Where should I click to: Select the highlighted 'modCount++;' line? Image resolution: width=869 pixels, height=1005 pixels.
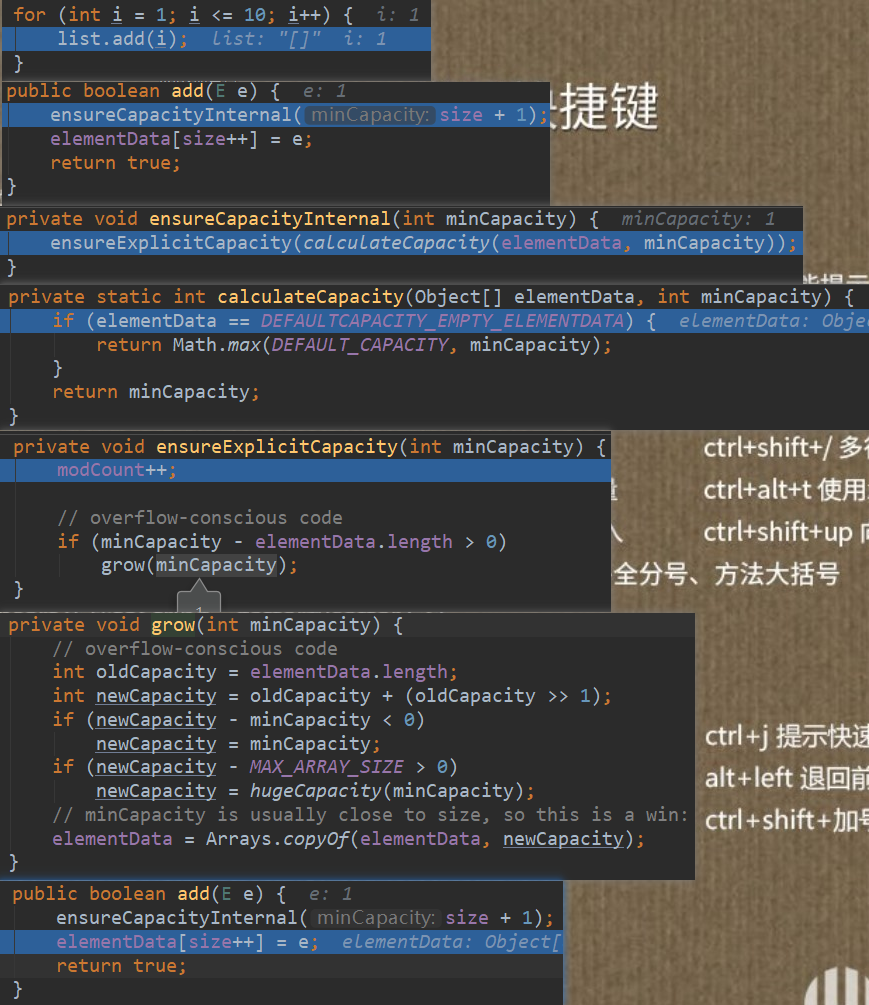(306, 470)
